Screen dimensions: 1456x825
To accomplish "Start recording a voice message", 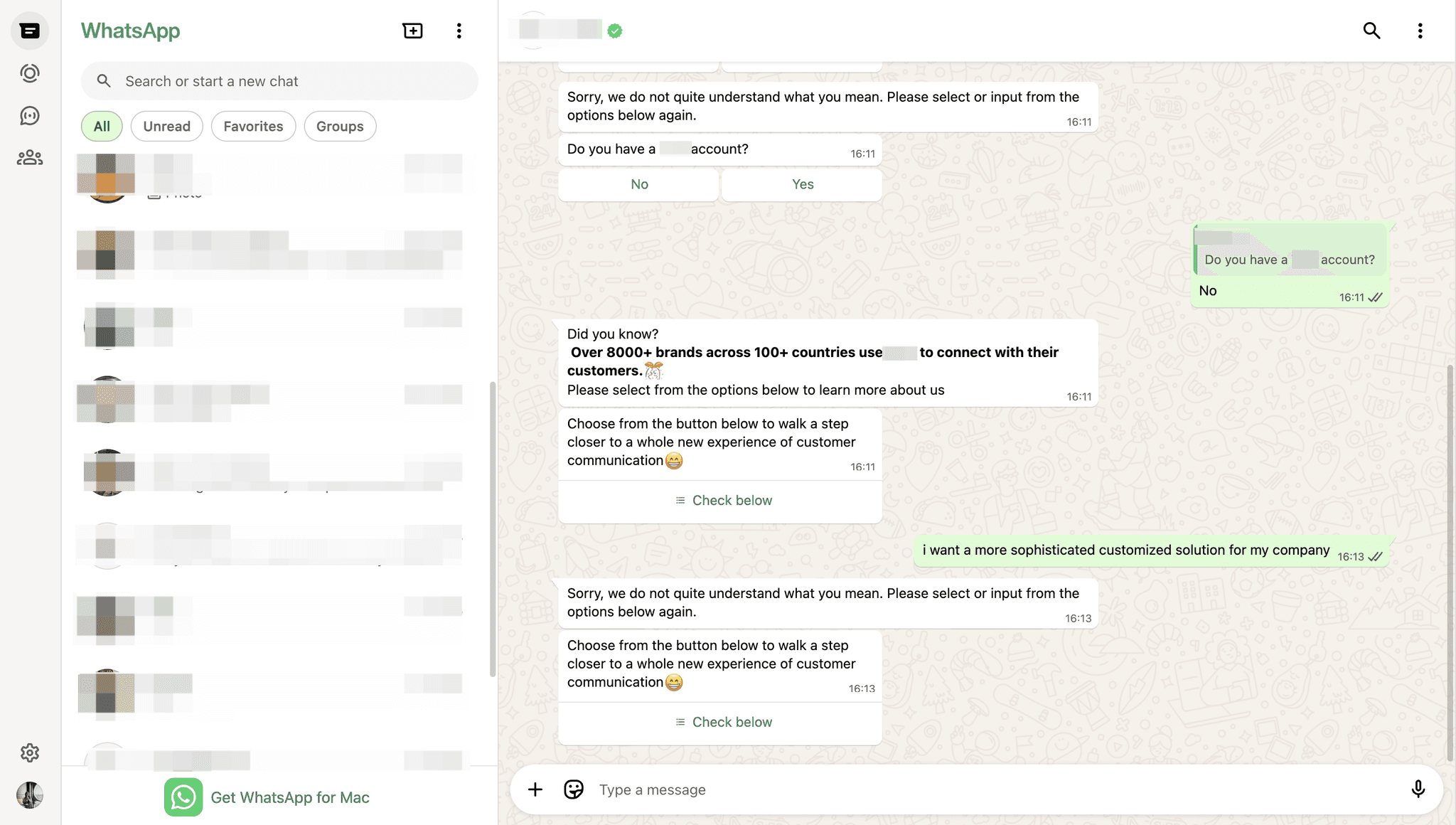I will [x=1418, y=789].
